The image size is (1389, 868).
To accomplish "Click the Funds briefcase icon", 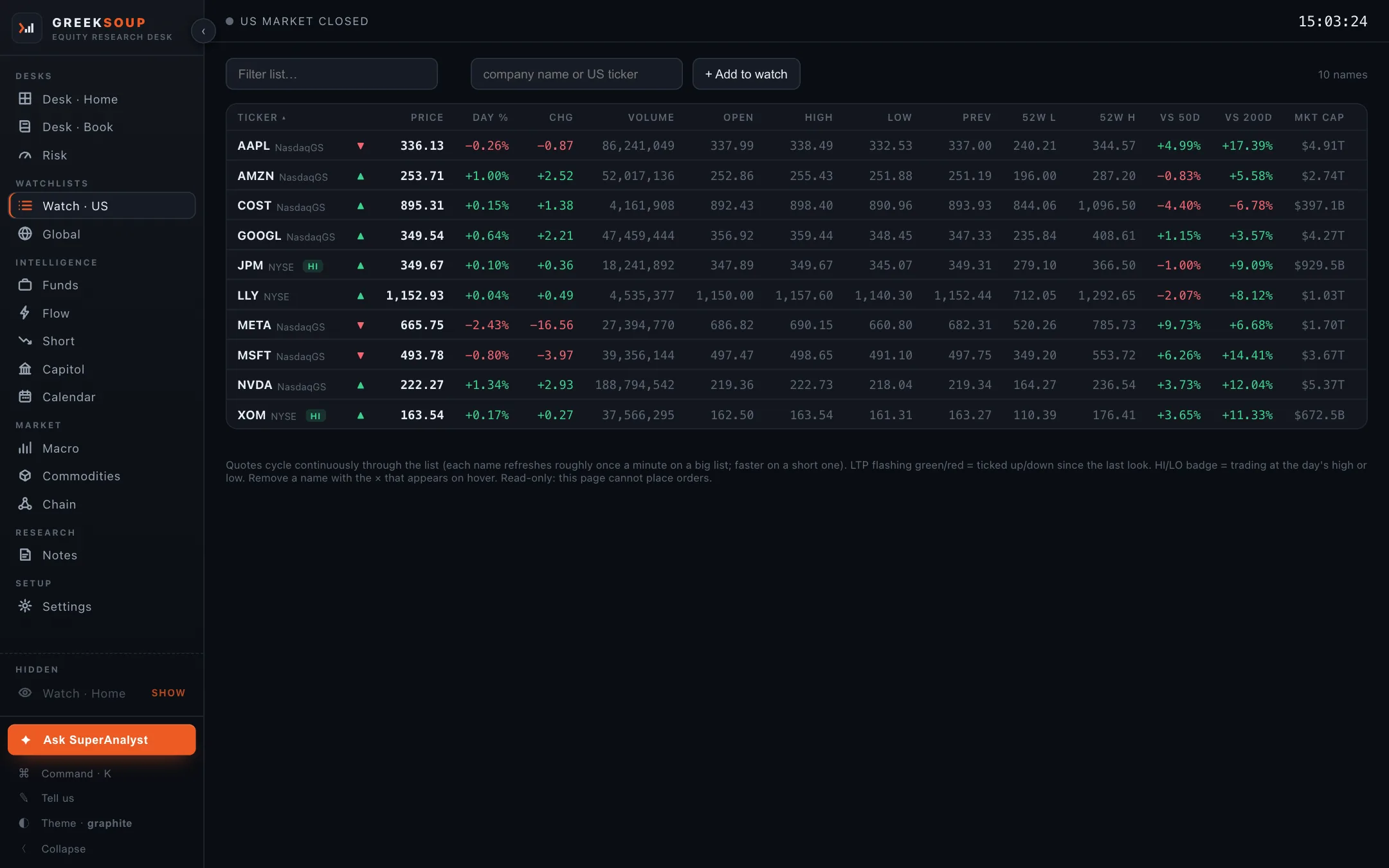I will coord(25,284).
